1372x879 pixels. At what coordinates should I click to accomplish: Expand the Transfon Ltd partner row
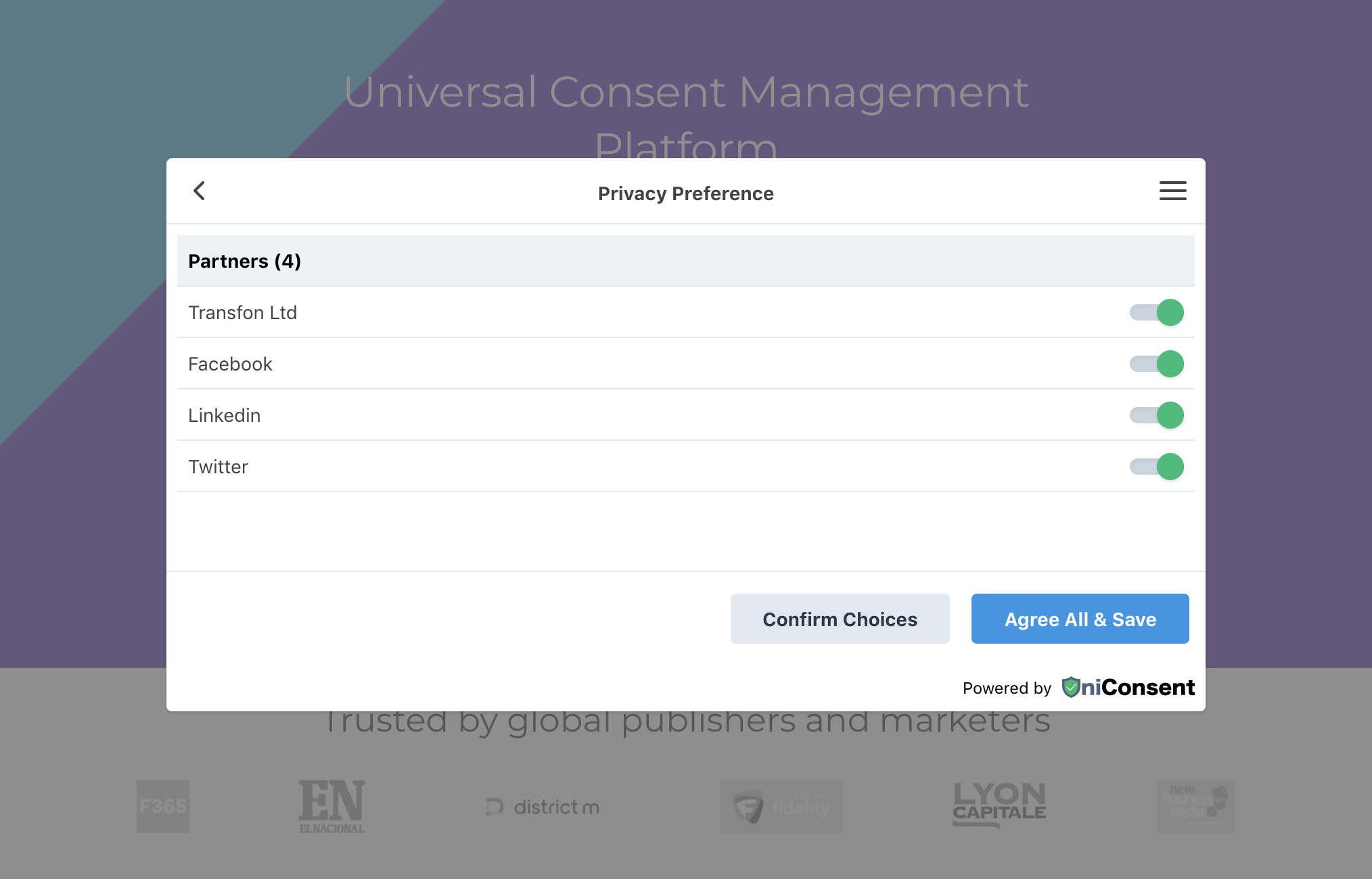tap(242, 312)
